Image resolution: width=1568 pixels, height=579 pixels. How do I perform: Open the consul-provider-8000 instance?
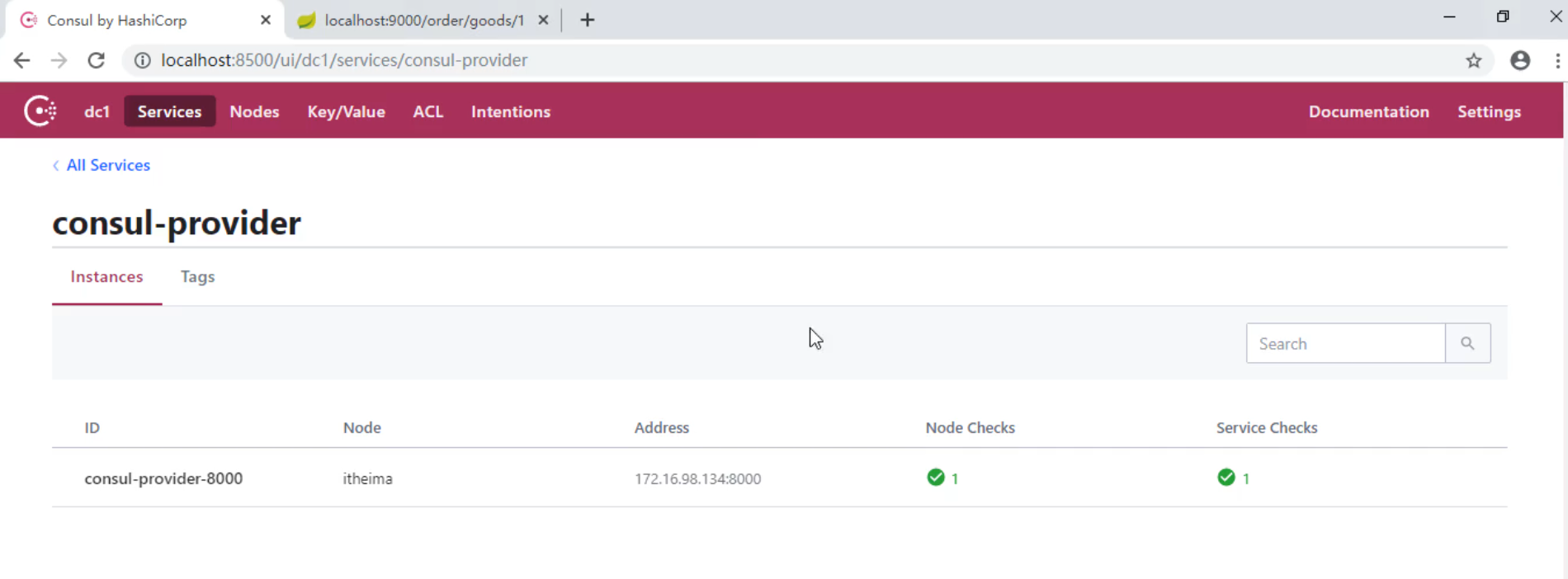click(x=163, y=478)
